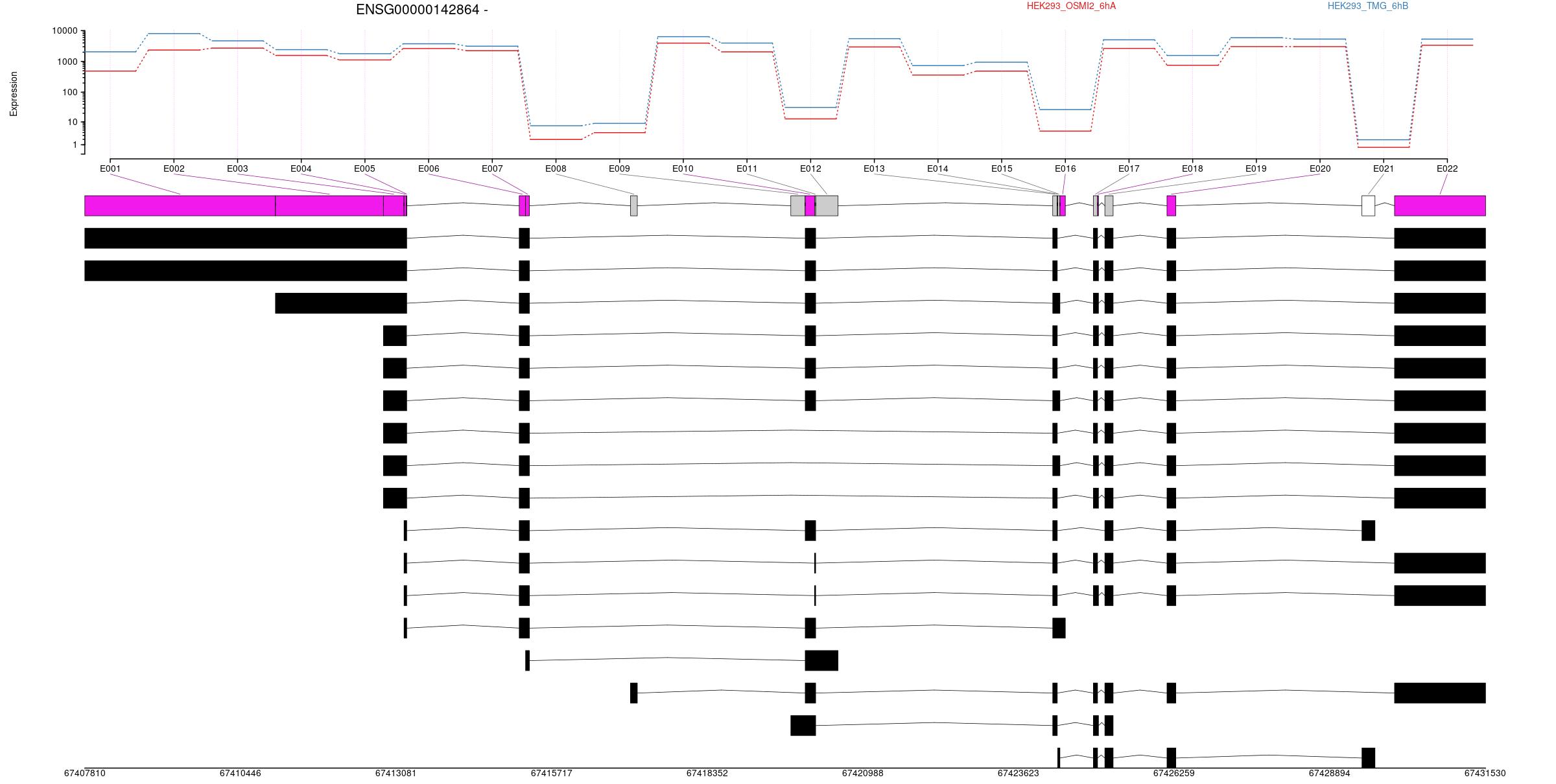The height and width of the screenshot is (784, 1556).
Task: Click exon label E008
Action: click(556, 168)
